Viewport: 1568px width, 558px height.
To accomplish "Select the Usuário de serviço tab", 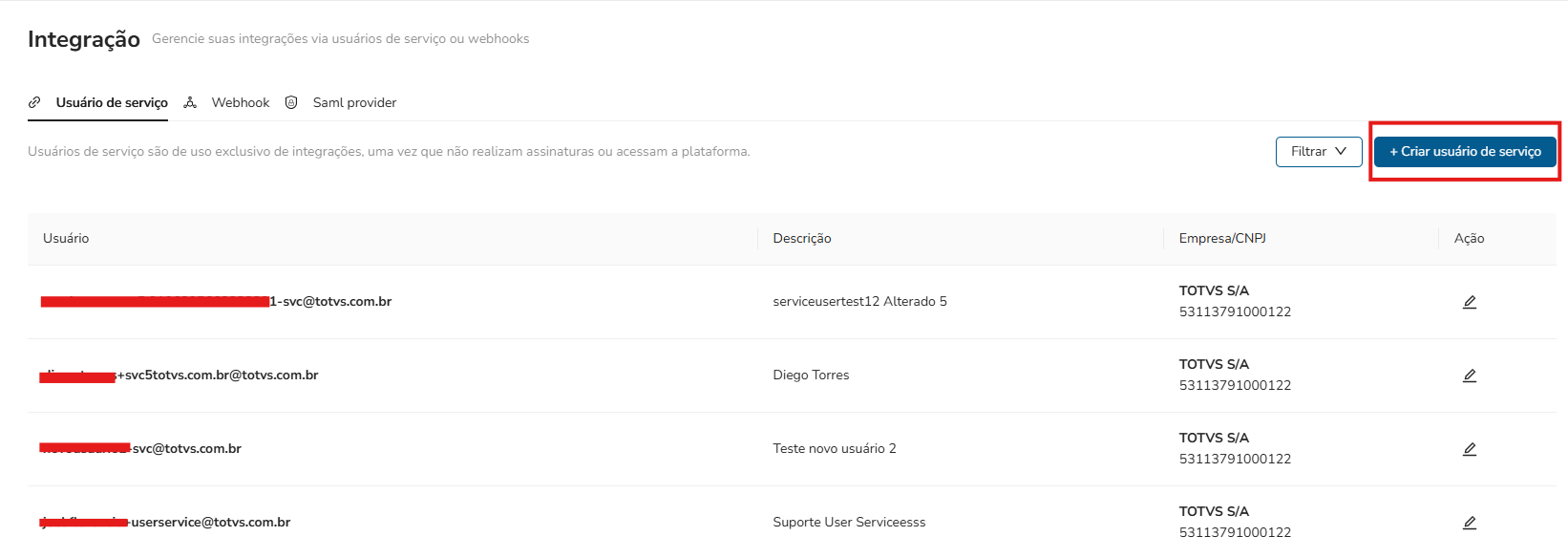I will [112, 102].
